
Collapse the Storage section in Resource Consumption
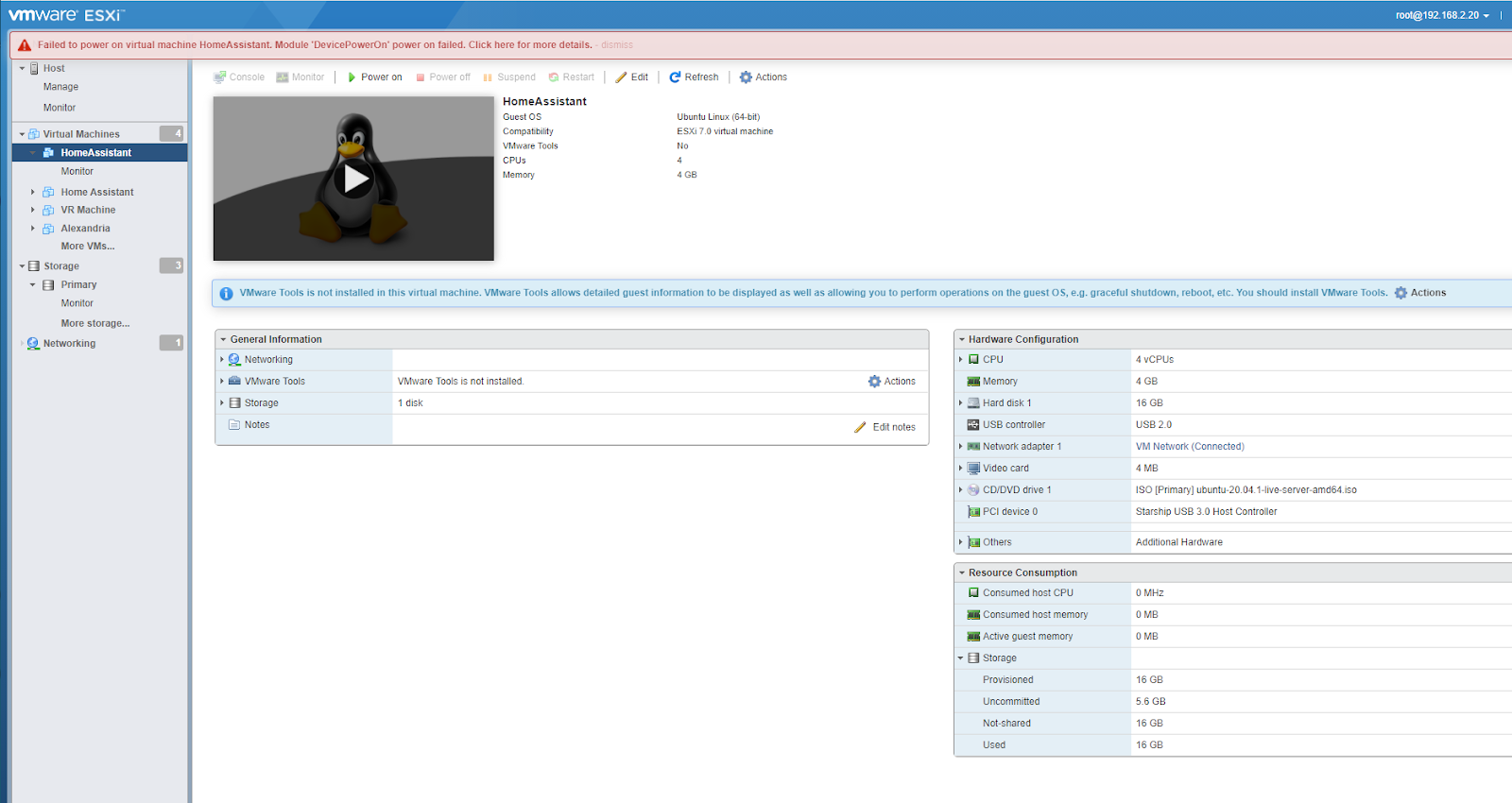pyautogui.click(x=961, y=658)
